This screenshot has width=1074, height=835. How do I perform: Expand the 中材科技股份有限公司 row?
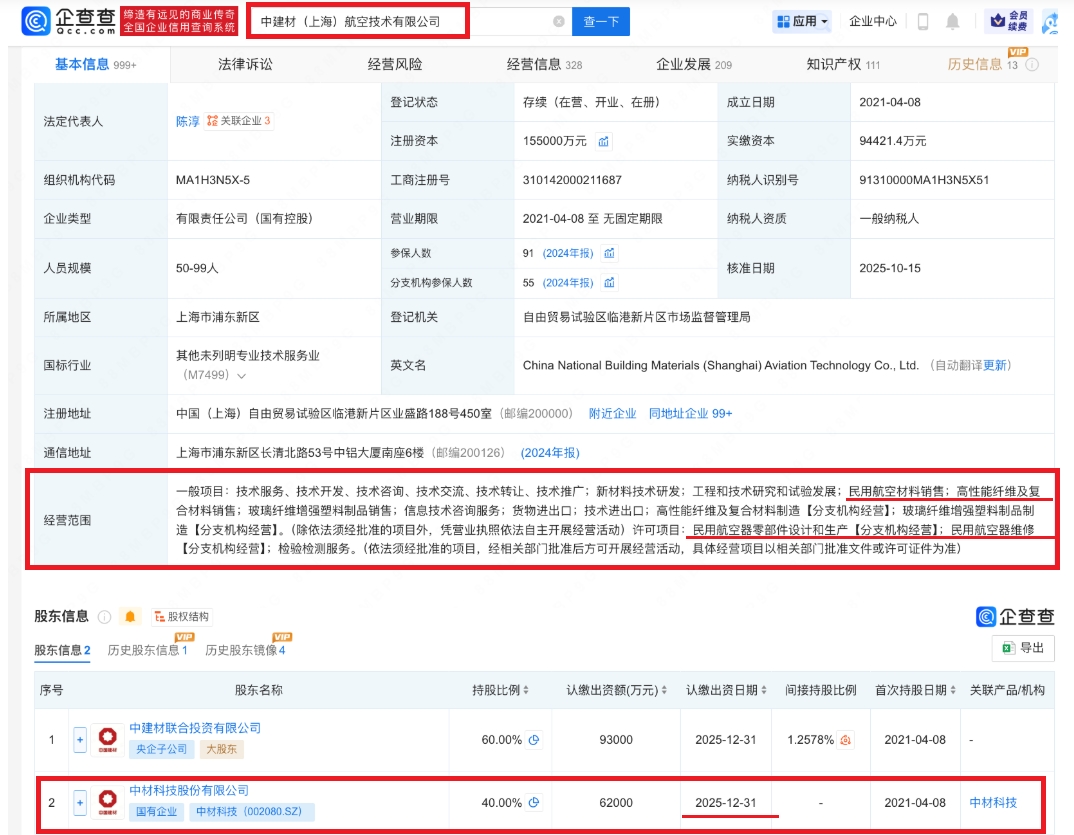[x=80, y=803]
